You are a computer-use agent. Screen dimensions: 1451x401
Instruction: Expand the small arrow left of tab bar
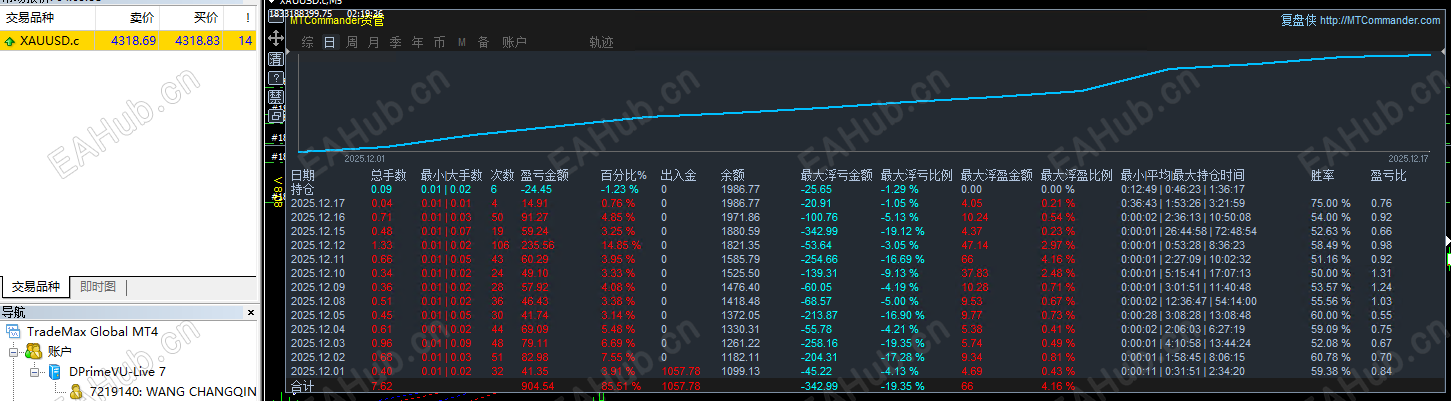288,51
